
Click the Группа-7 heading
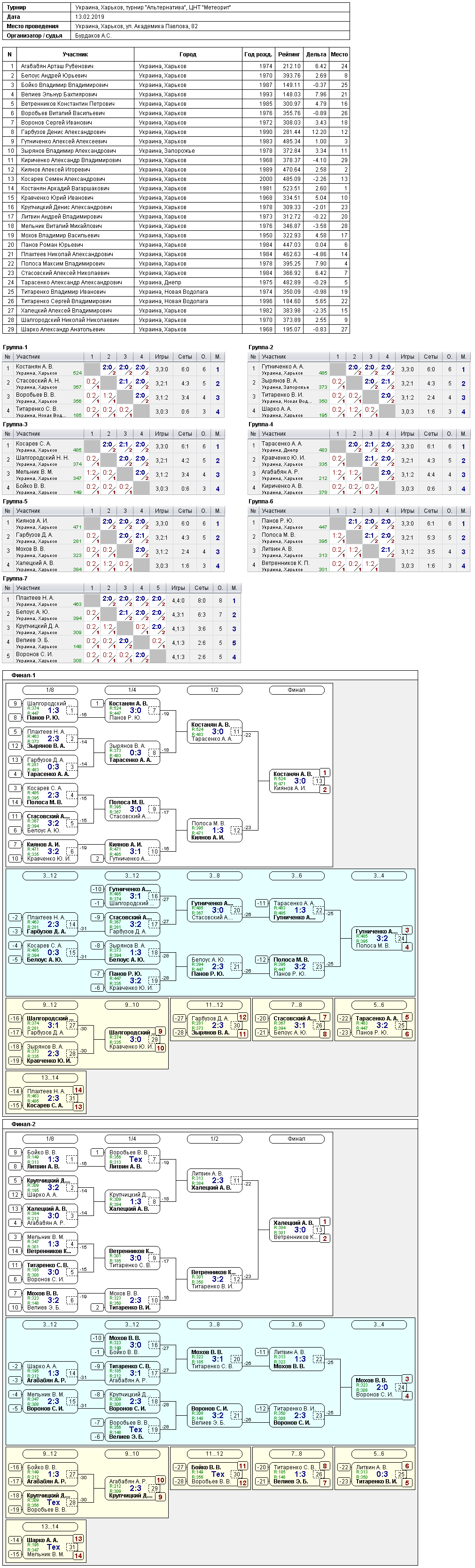coord(15,578)
